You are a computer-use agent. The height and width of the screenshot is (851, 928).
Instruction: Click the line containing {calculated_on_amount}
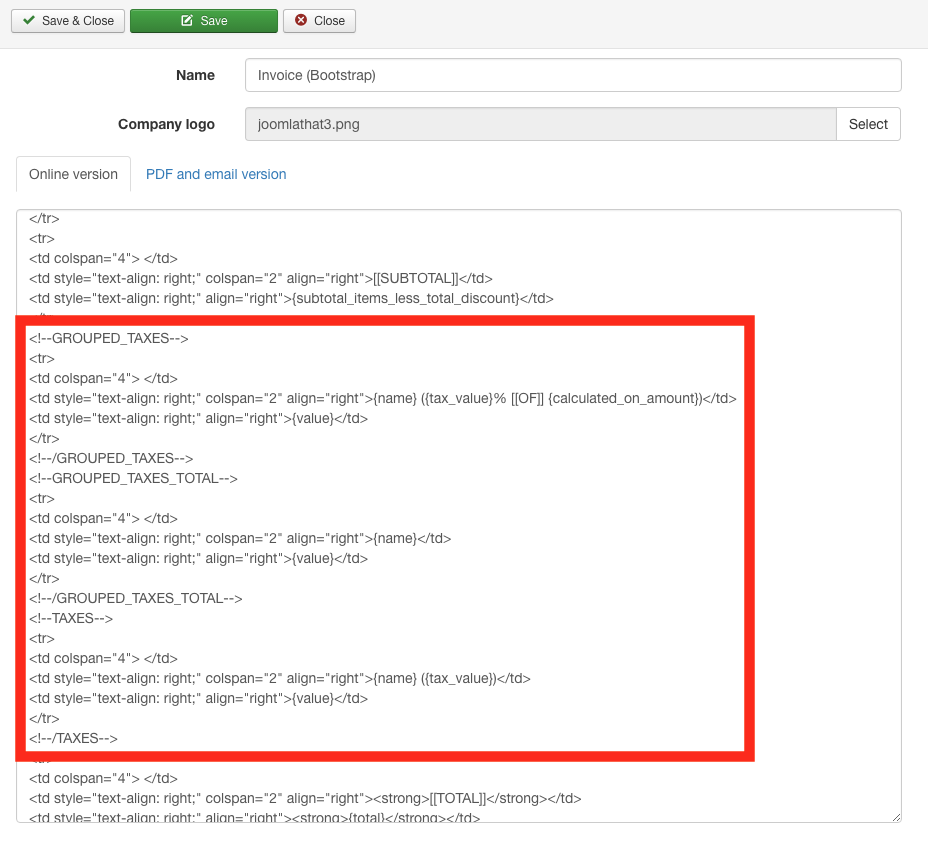coord(382,398)
